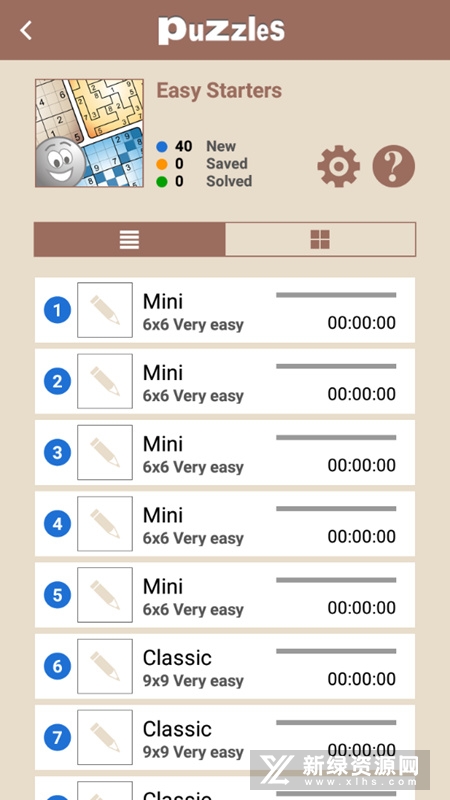Tap the orange Saved status dot
The height and width of the screenshot is (800, 450).
point(162,164)
